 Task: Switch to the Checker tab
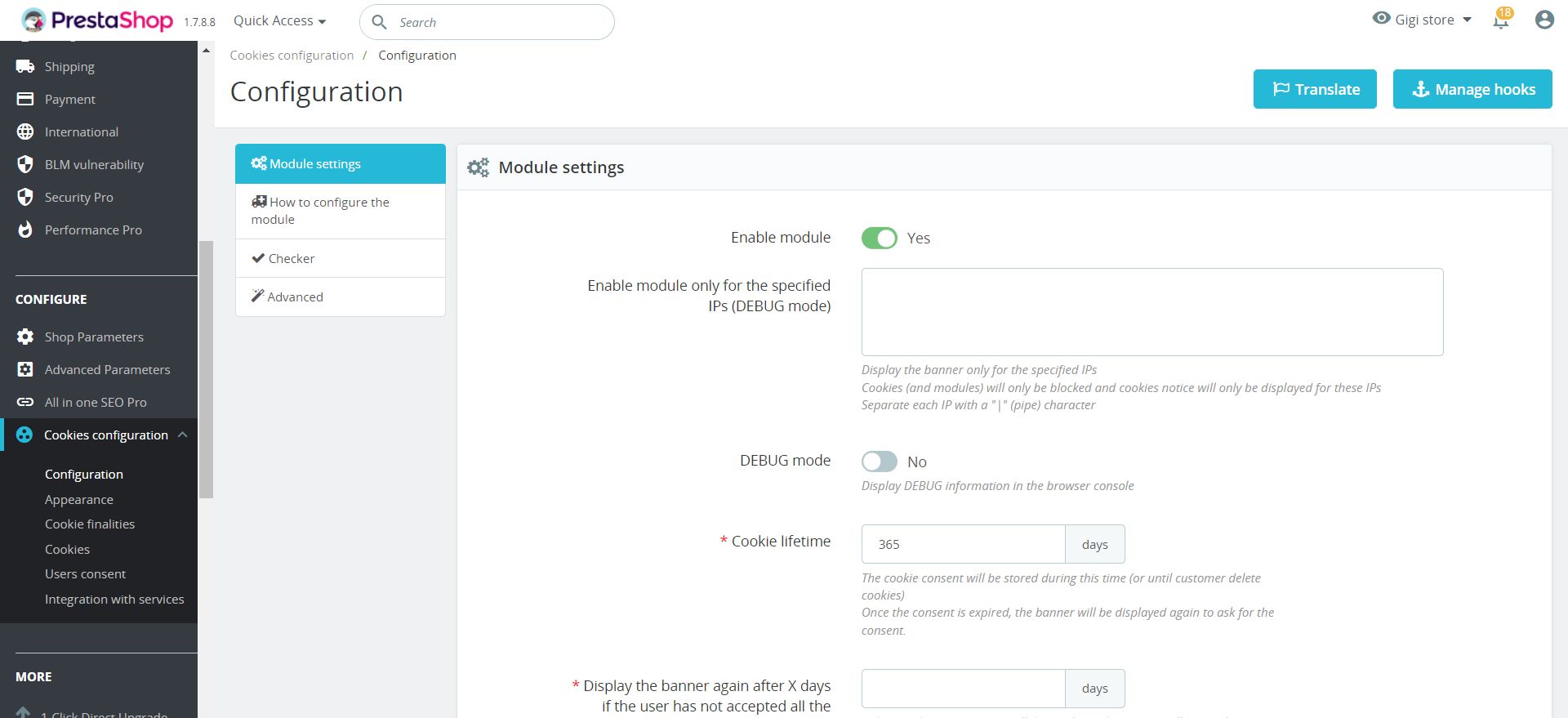click(340, 258)
